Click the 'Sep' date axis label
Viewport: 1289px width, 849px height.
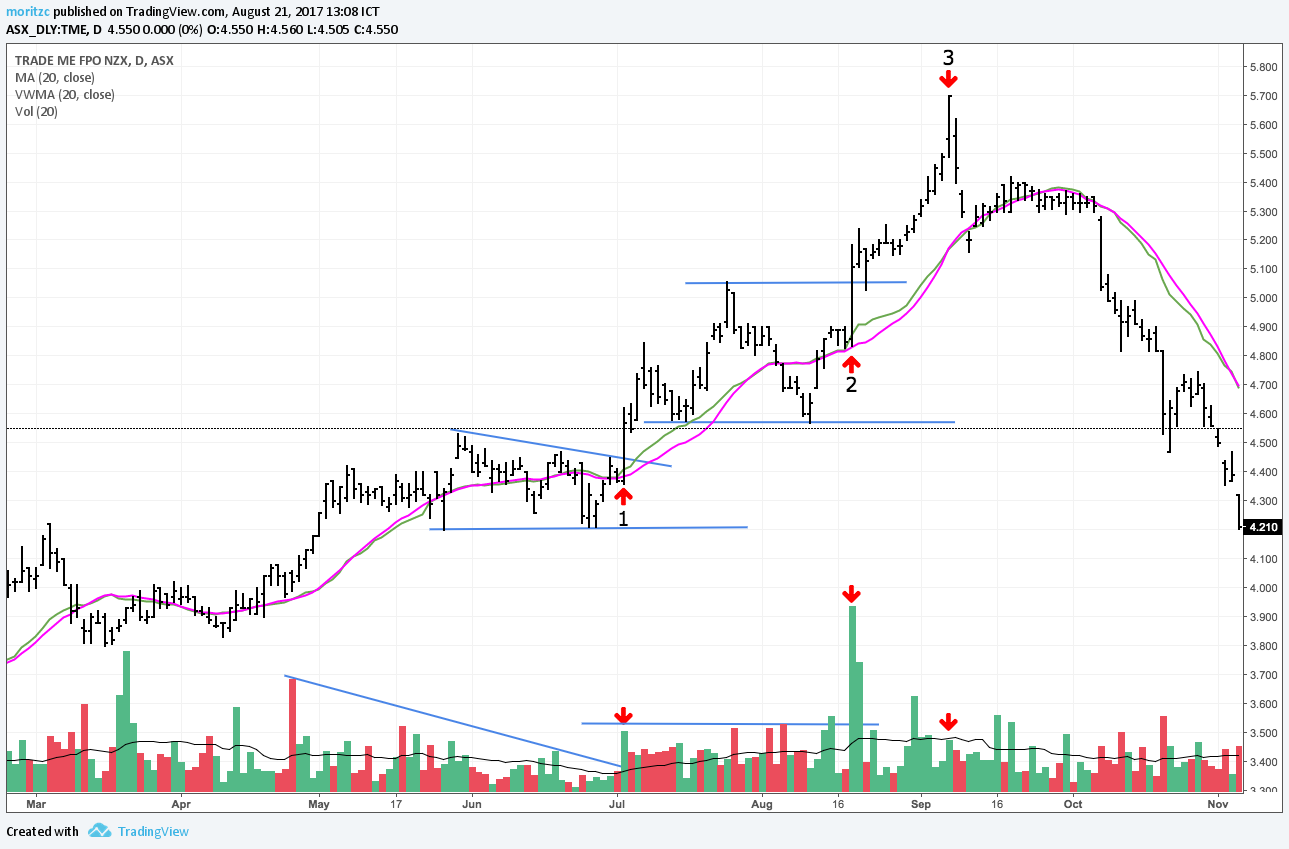coord(919,803)
